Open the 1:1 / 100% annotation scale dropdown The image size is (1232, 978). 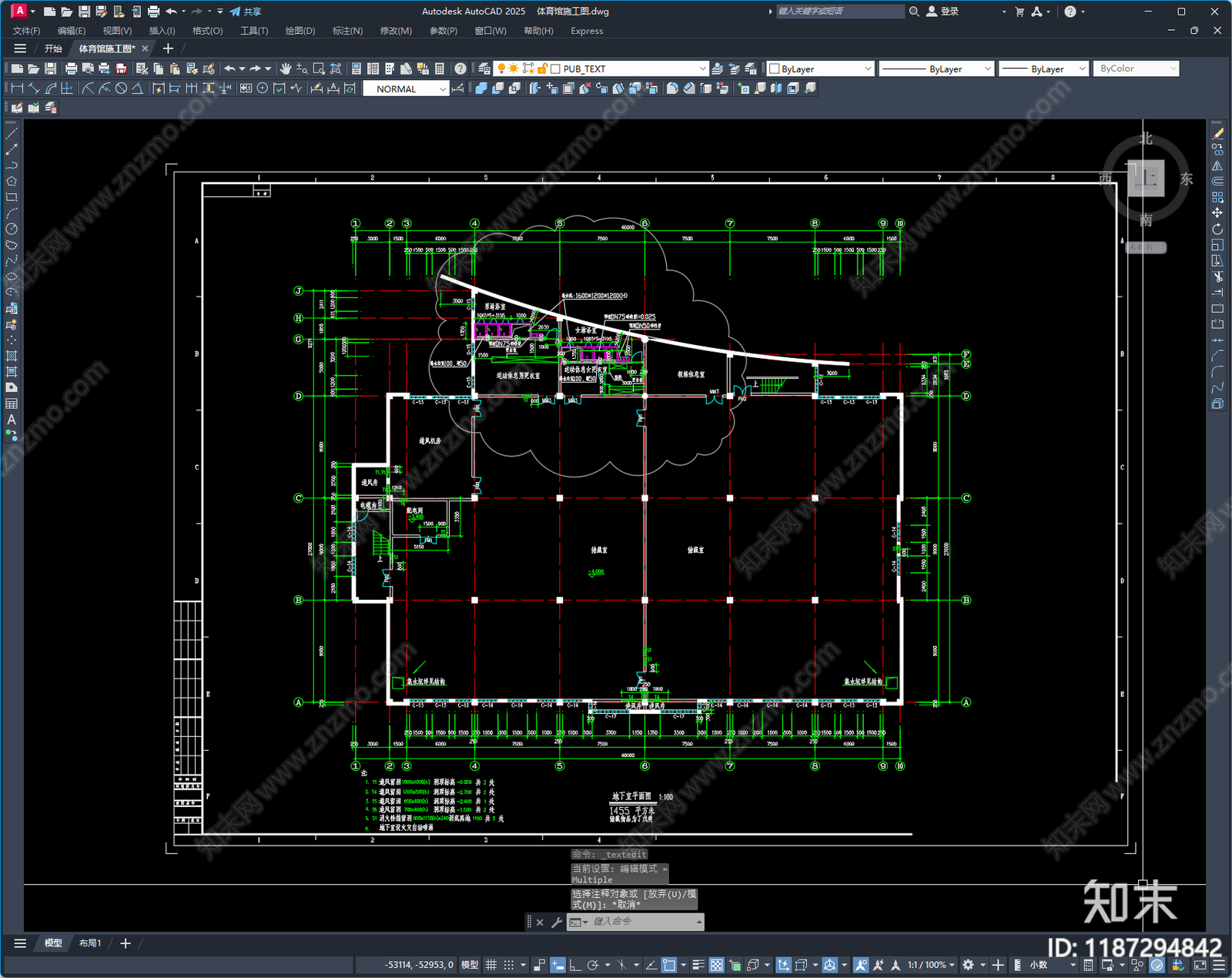[931, 965]
